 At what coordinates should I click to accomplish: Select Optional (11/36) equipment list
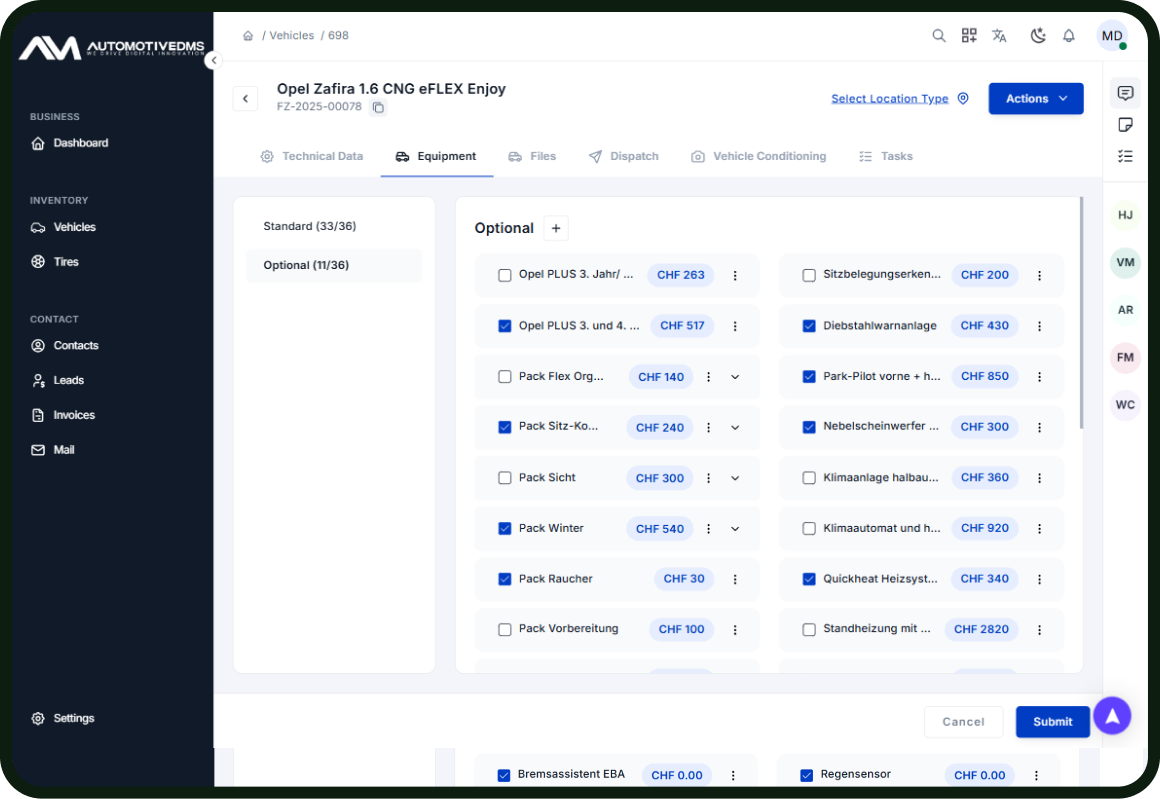pyautogui.click(x=334, y=266)
